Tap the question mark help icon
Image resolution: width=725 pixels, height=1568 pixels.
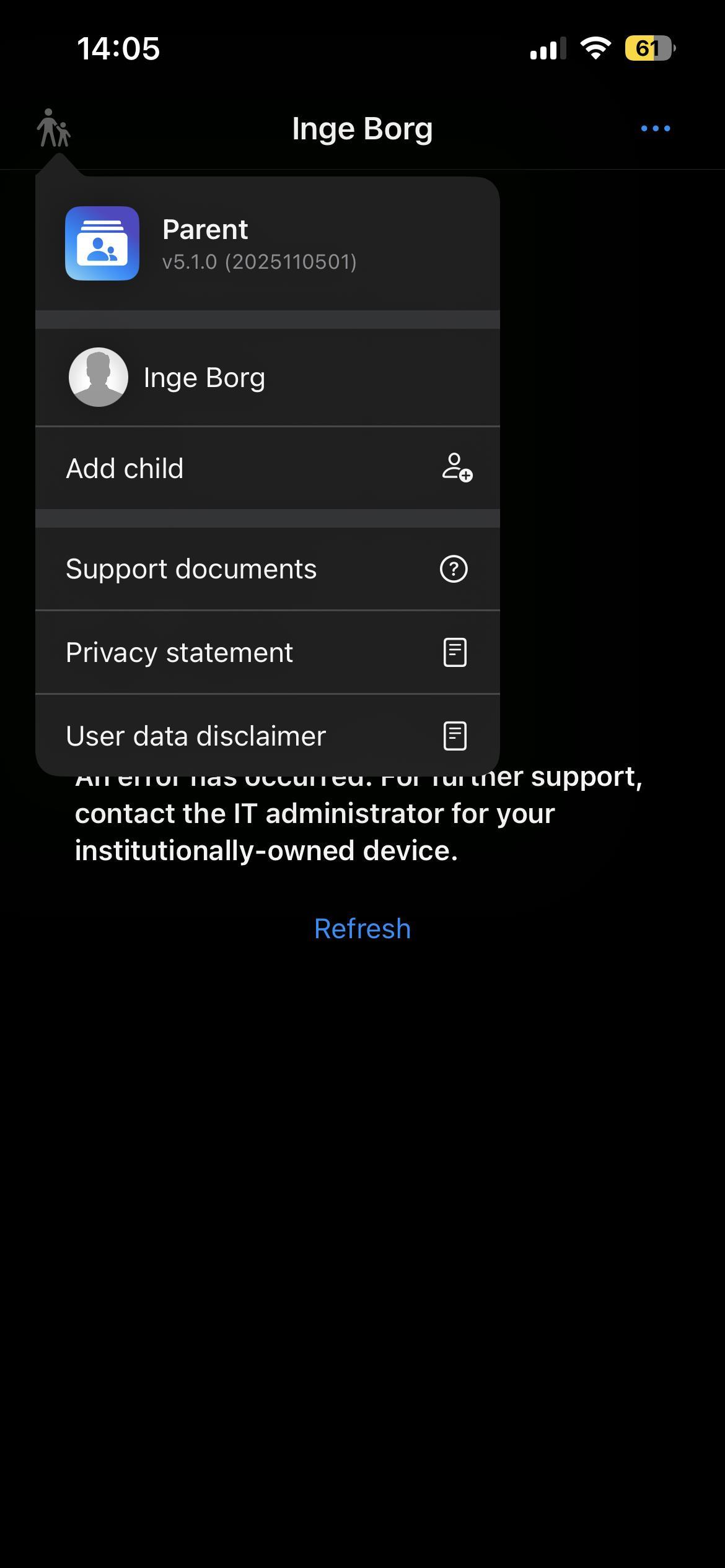coord(454,568)
